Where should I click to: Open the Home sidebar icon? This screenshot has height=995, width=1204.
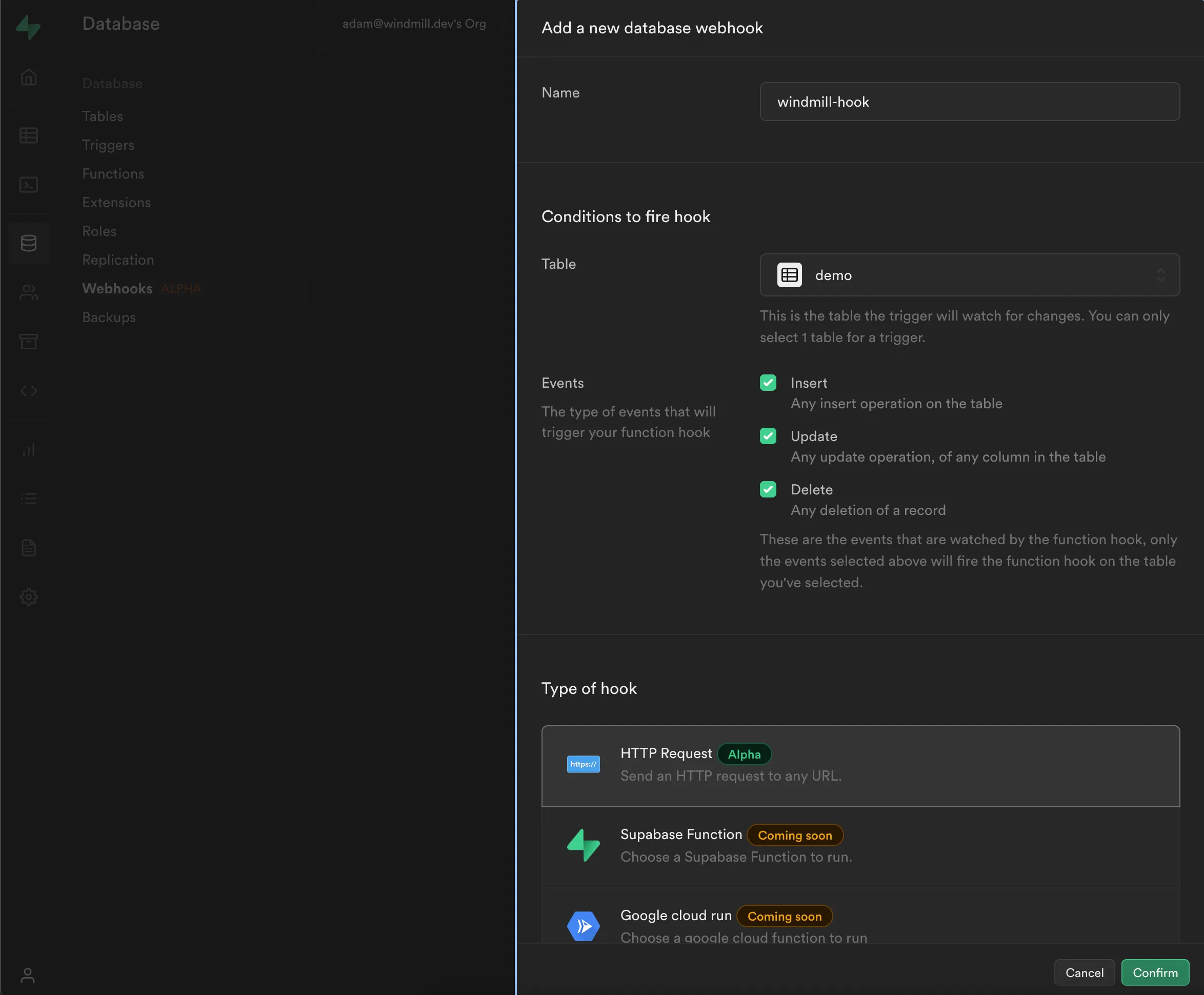tap(29, 77)
